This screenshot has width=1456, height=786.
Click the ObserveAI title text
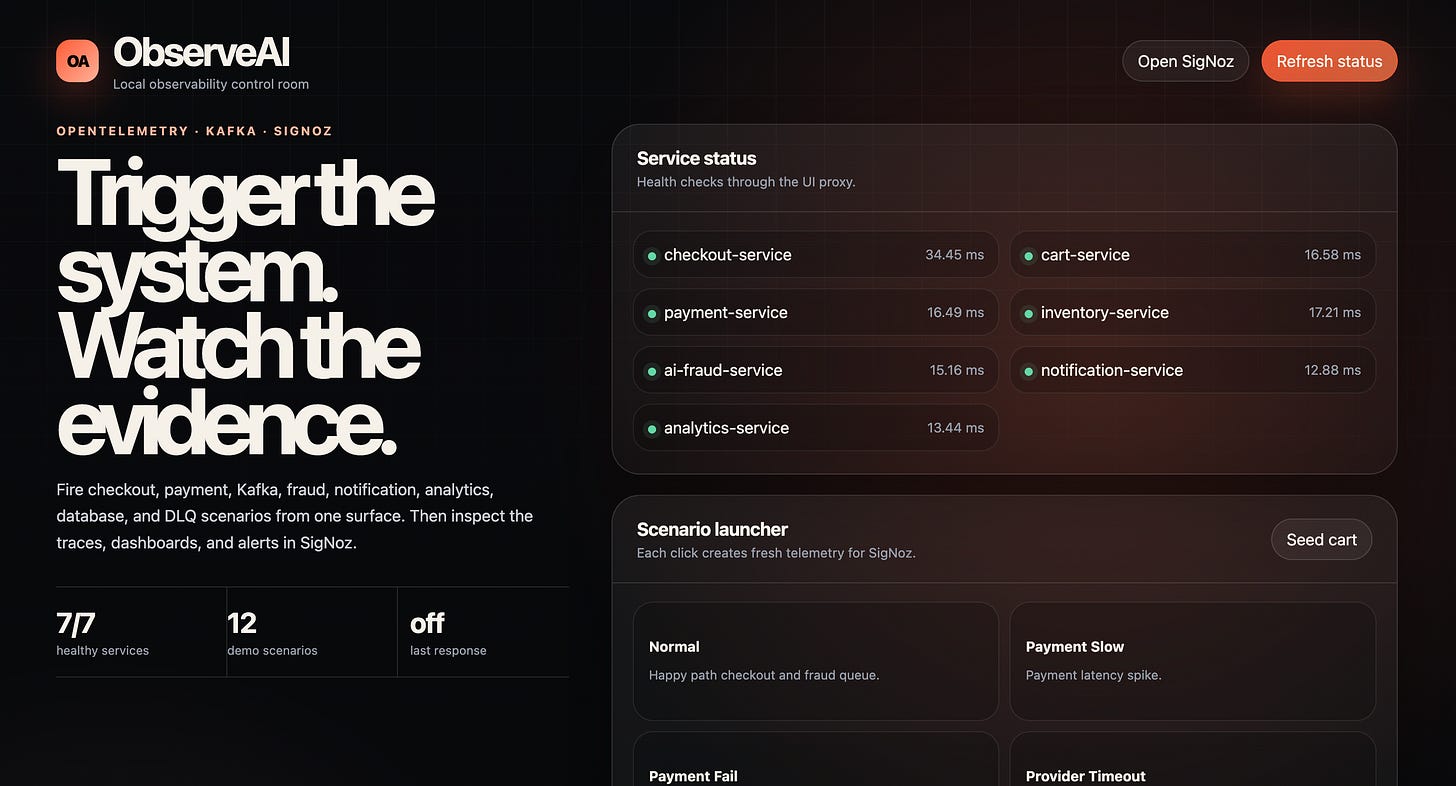click(x=202, y=52)
